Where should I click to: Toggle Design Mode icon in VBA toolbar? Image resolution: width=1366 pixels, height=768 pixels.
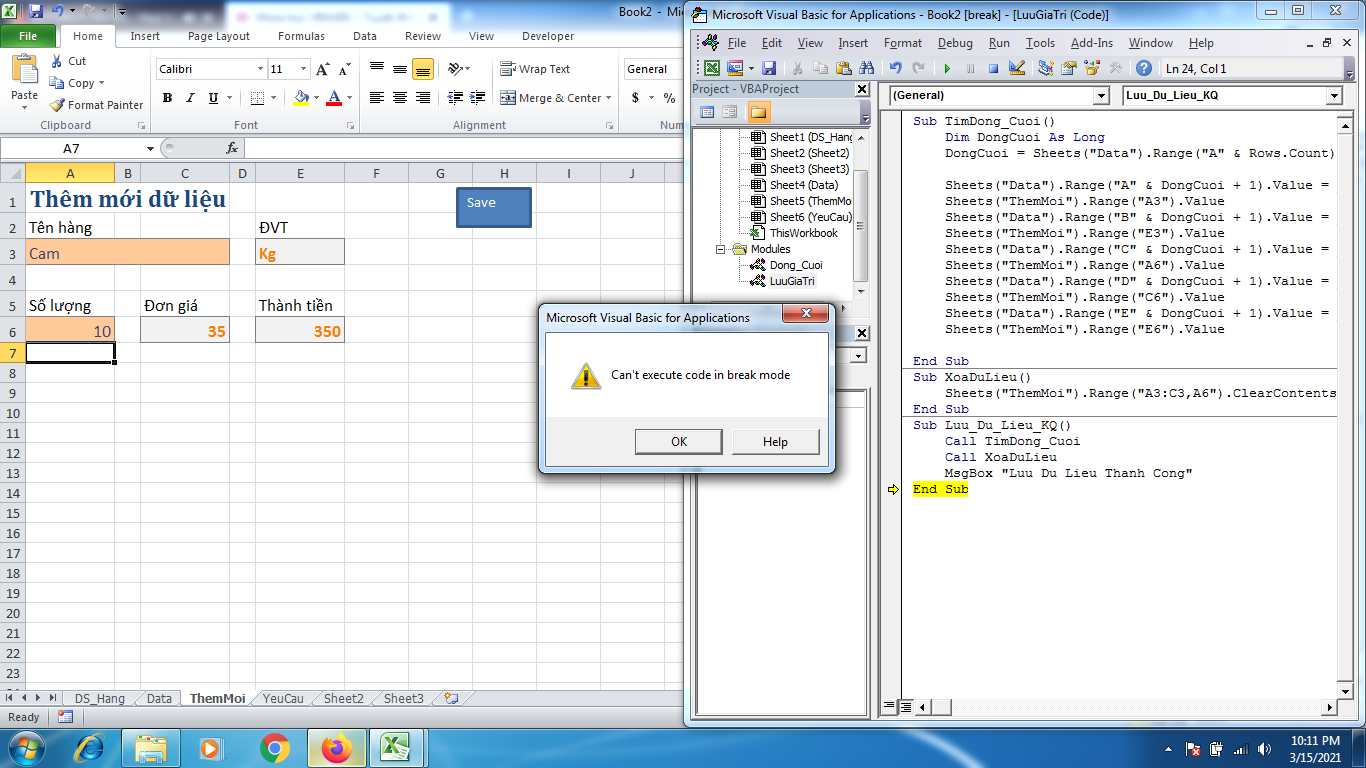[x=1017, y=68]
